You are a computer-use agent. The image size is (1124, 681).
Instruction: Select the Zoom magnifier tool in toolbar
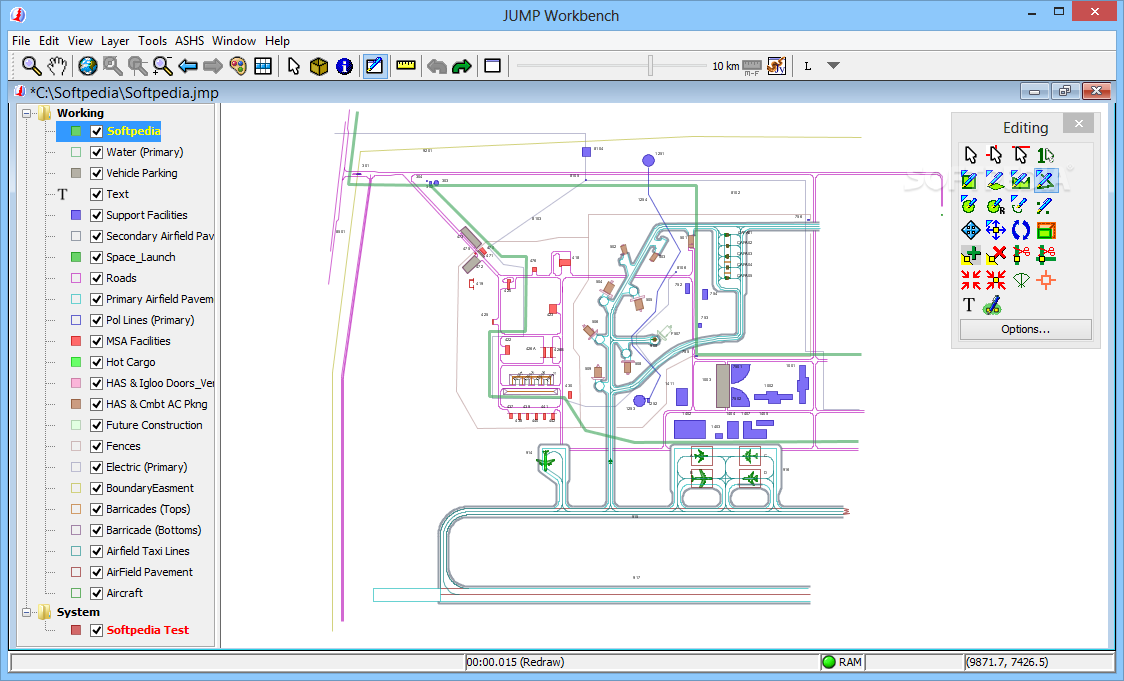(x=32, y=66)
